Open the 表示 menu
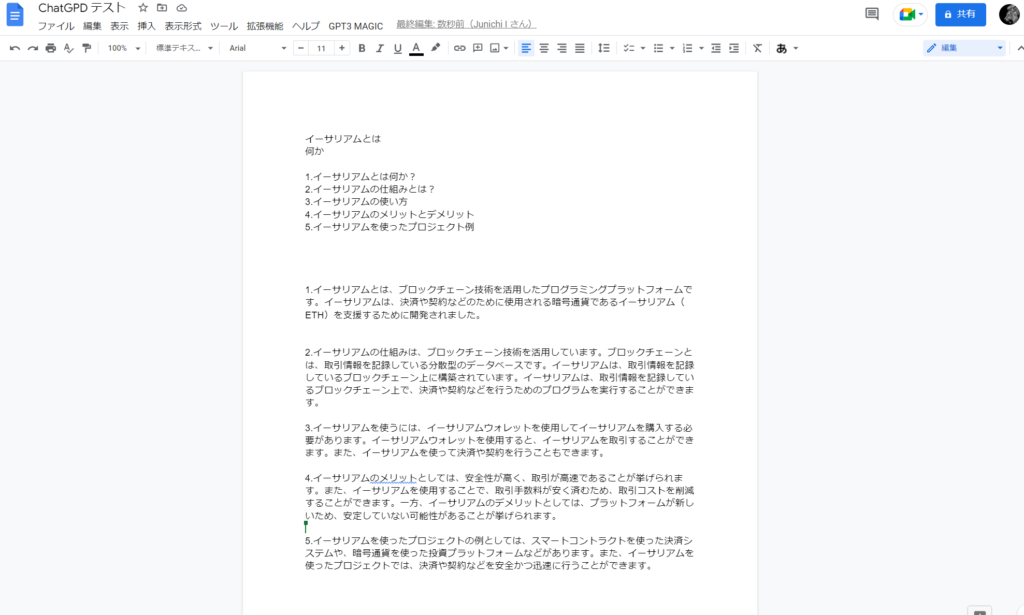The width and height of the screenshot is (1024, 615). [120, 26]
